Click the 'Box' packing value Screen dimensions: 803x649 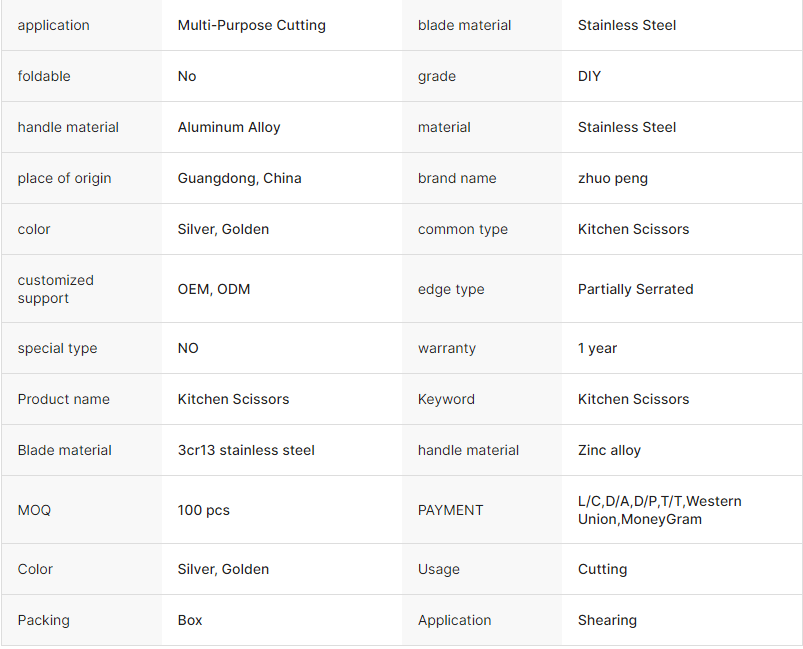click(190, 620)
